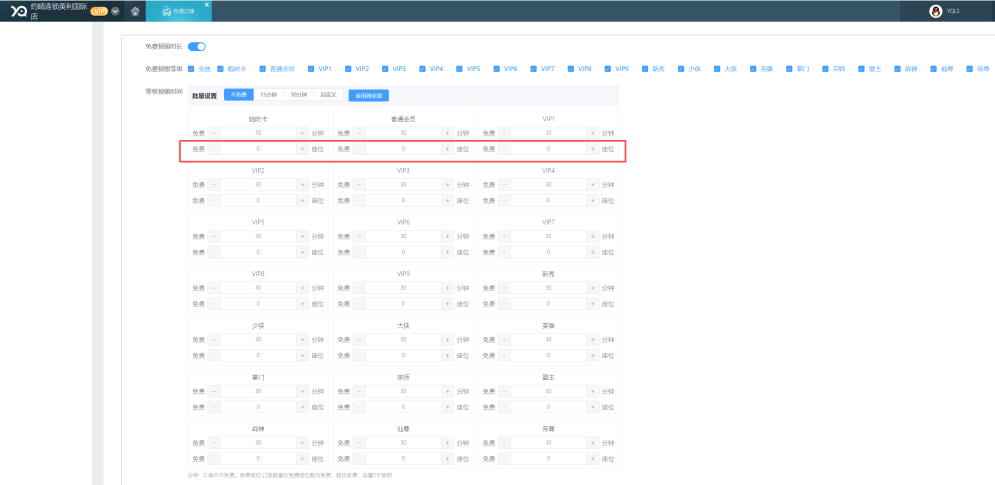The height and width of the screenshot is (485, 995).
Task: Click the 应用到全部 button
Action: coord(369,95)
